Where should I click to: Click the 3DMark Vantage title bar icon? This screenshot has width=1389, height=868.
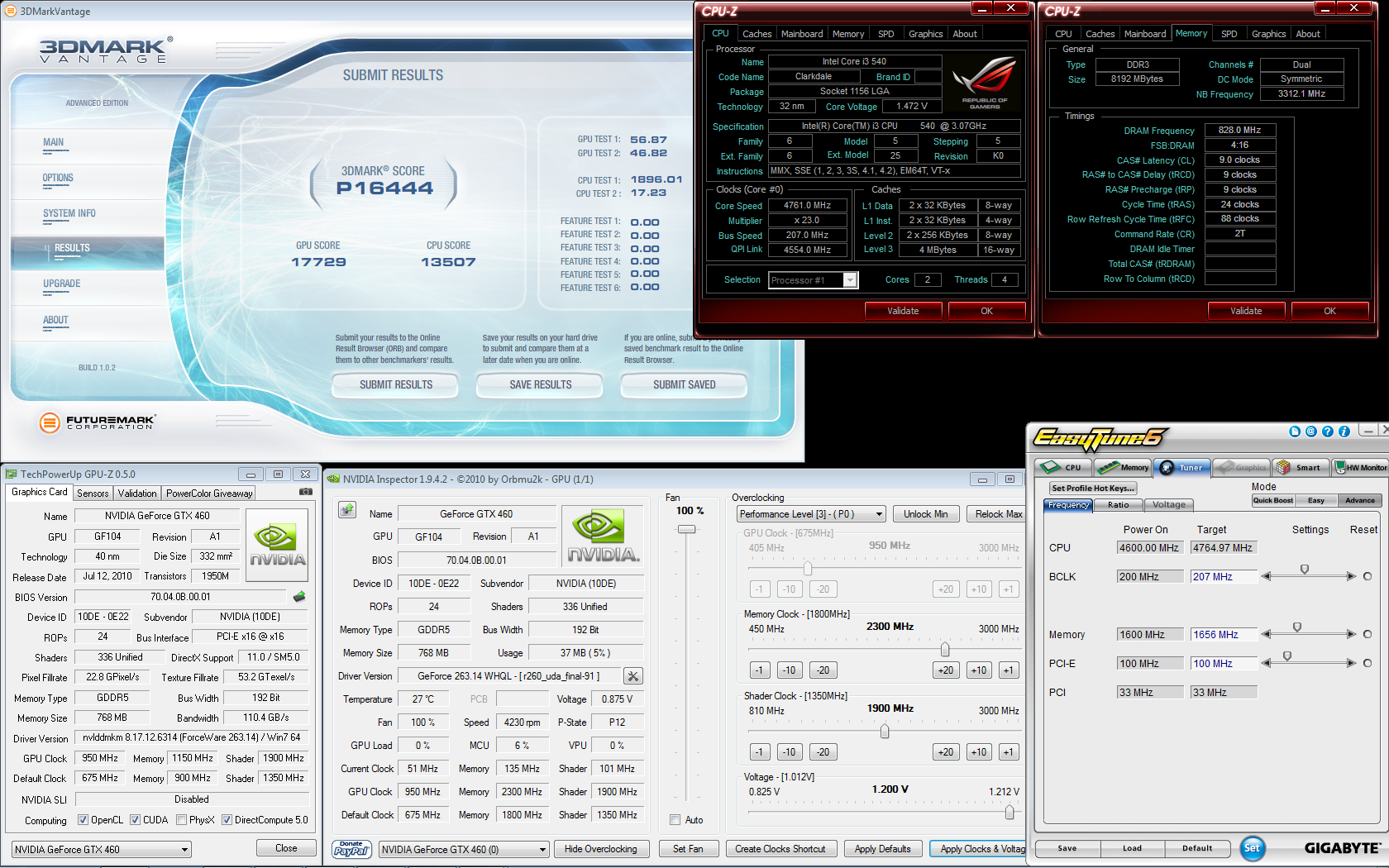11,11
